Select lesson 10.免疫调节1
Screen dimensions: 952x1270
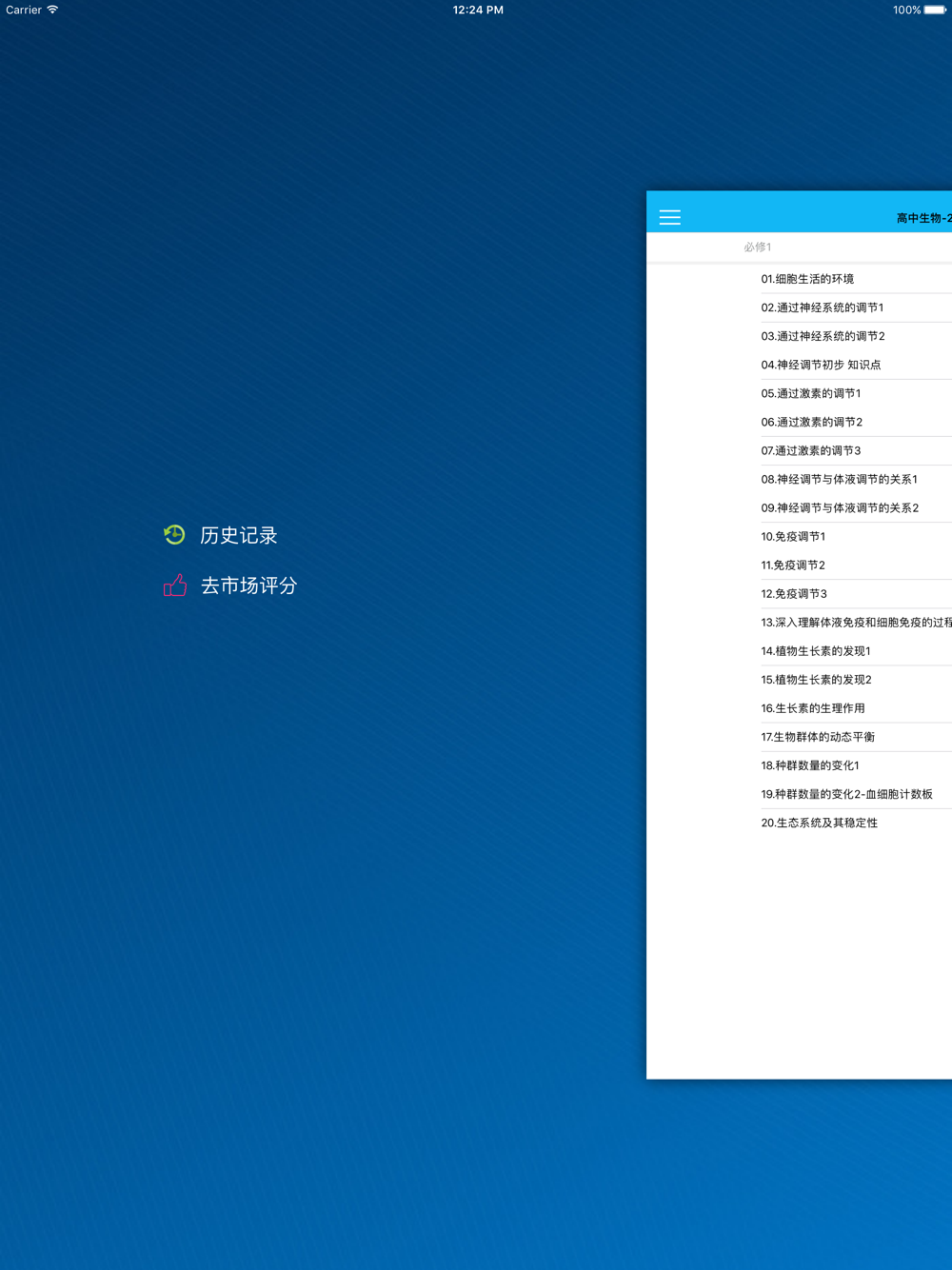[x=793, y=536]
